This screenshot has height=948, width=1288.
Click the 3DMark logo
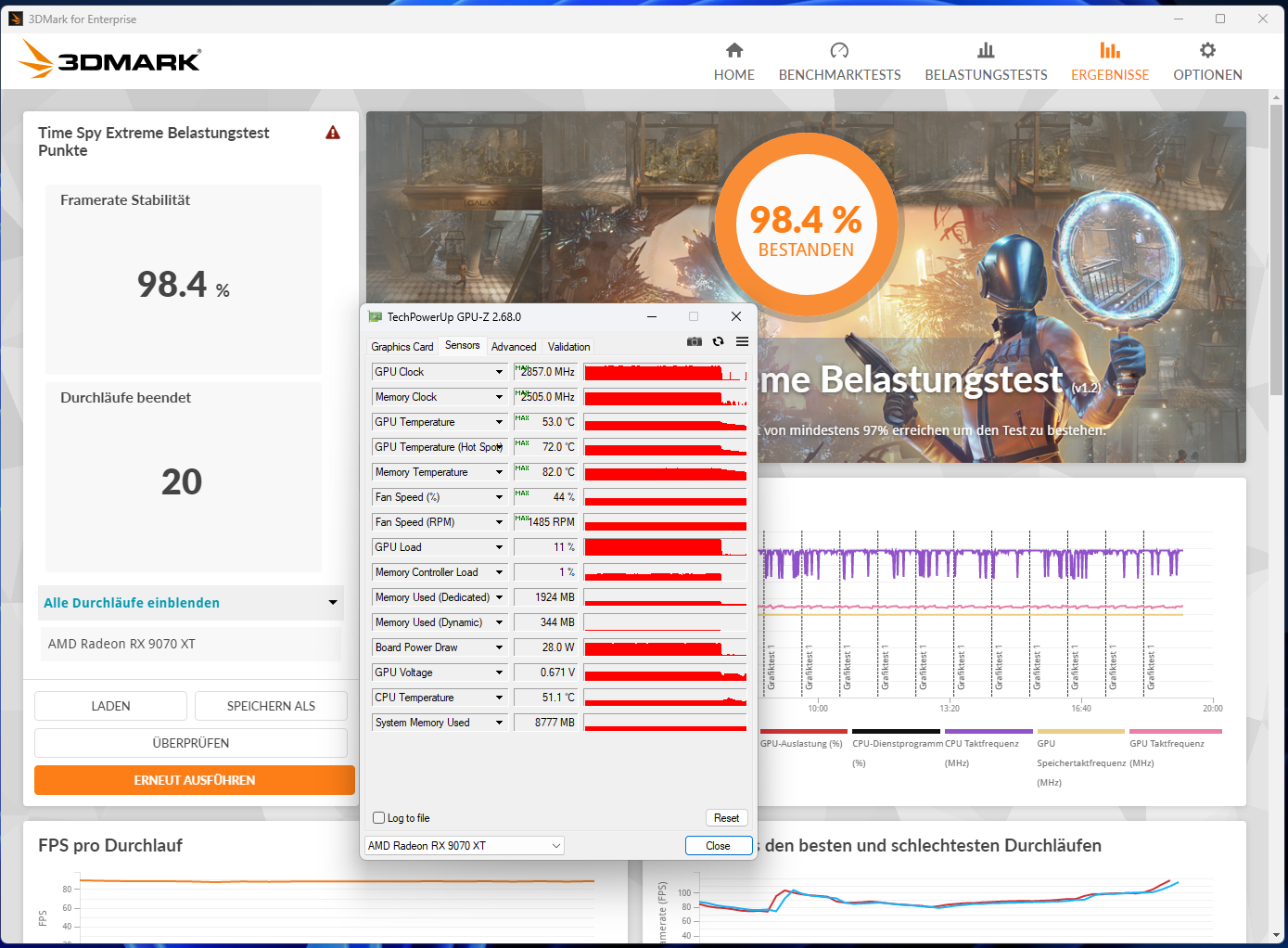(109, 59)
